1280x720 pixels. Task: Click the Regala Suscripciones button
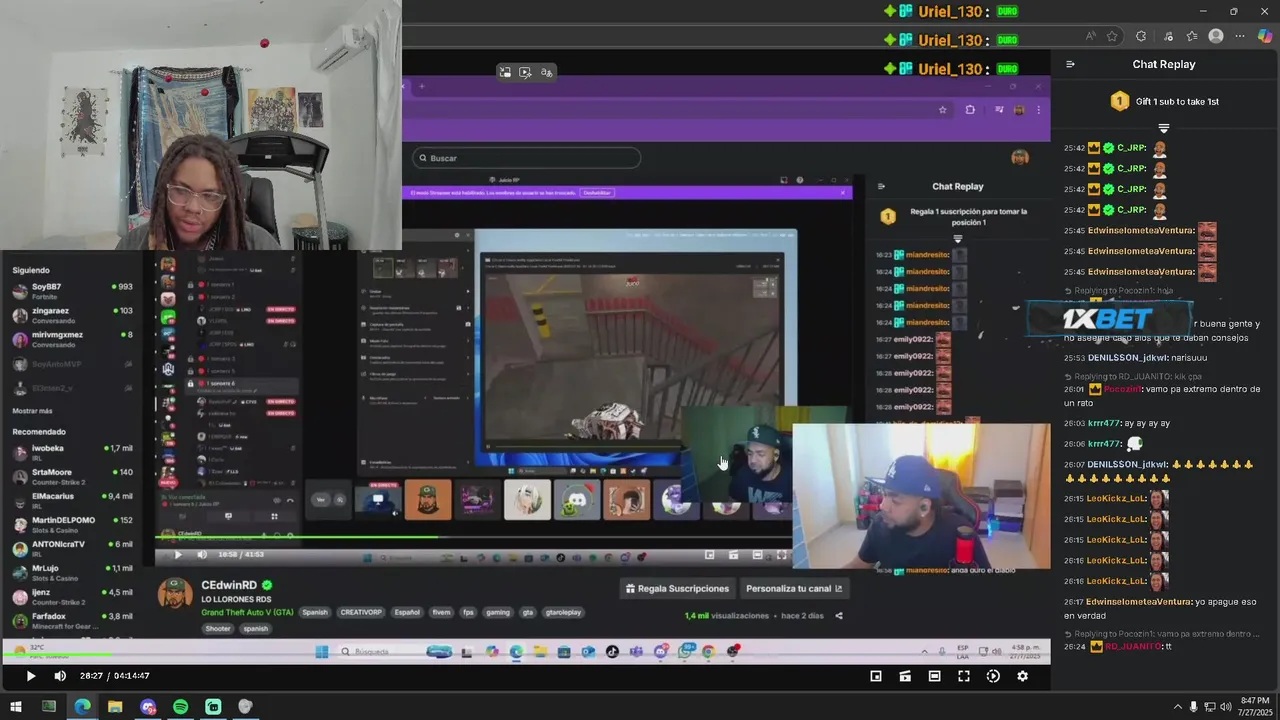[x=678, y=588]
